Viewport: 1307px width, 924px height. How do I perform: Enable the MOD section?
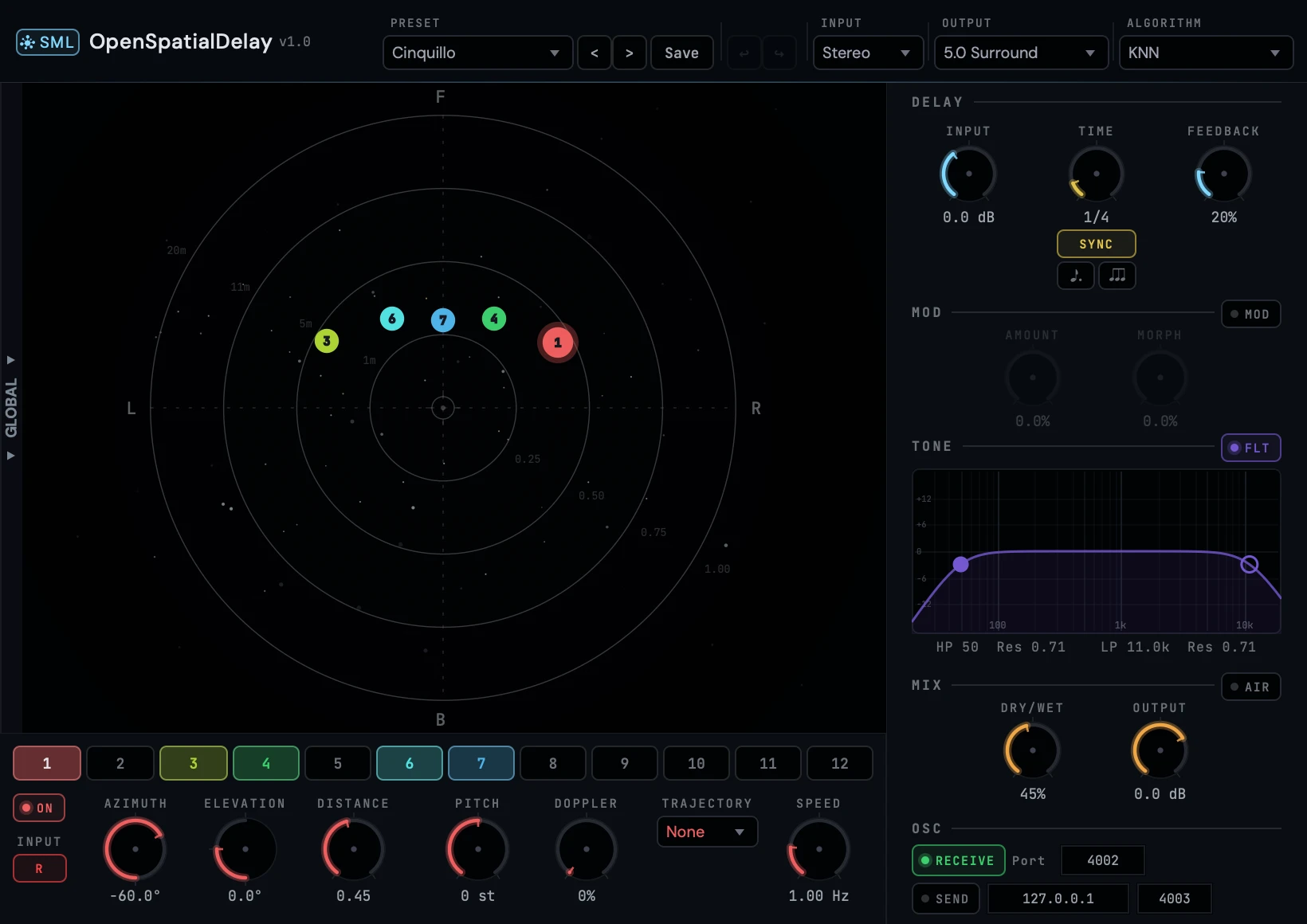point(1251,314)
